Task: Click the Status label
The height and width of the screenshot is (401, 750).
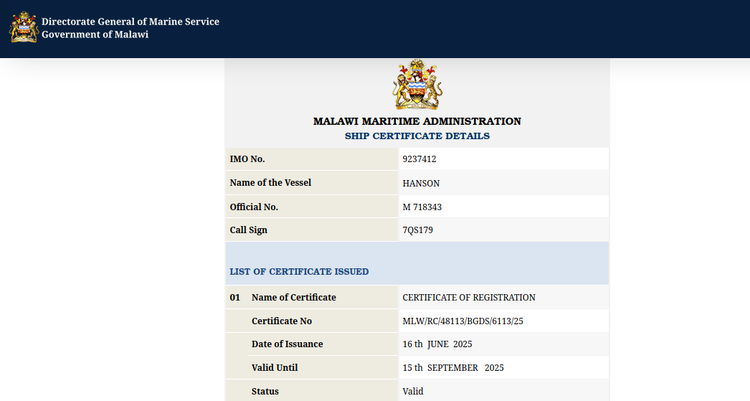Action: click(265, 391)
